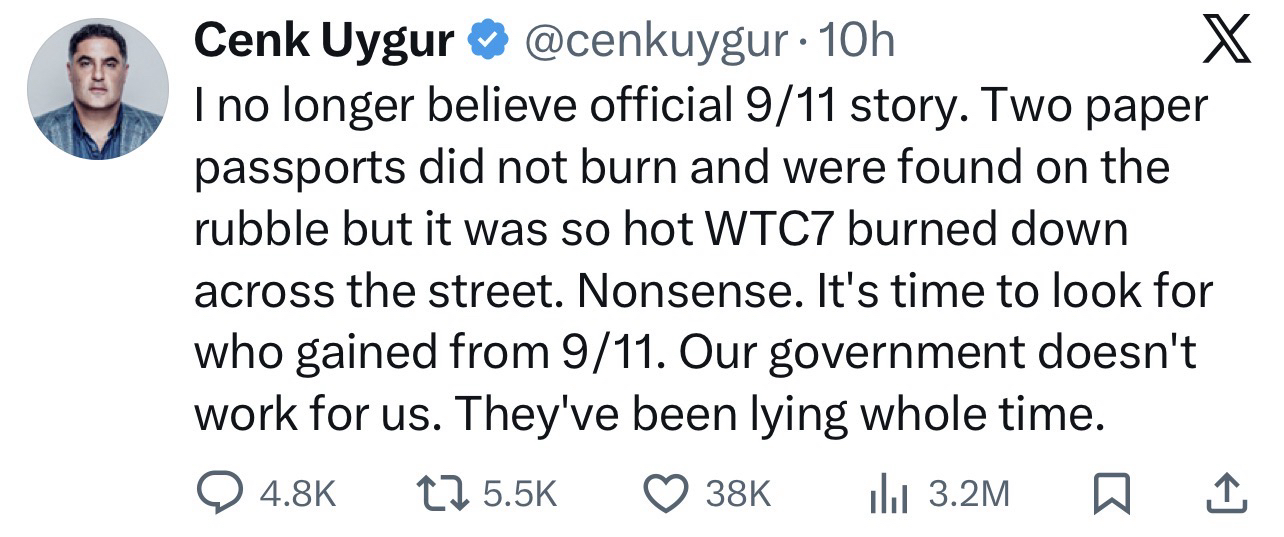Click the 4.8K replies count
Screen dimensions: 1284x537
pos(296,493)
